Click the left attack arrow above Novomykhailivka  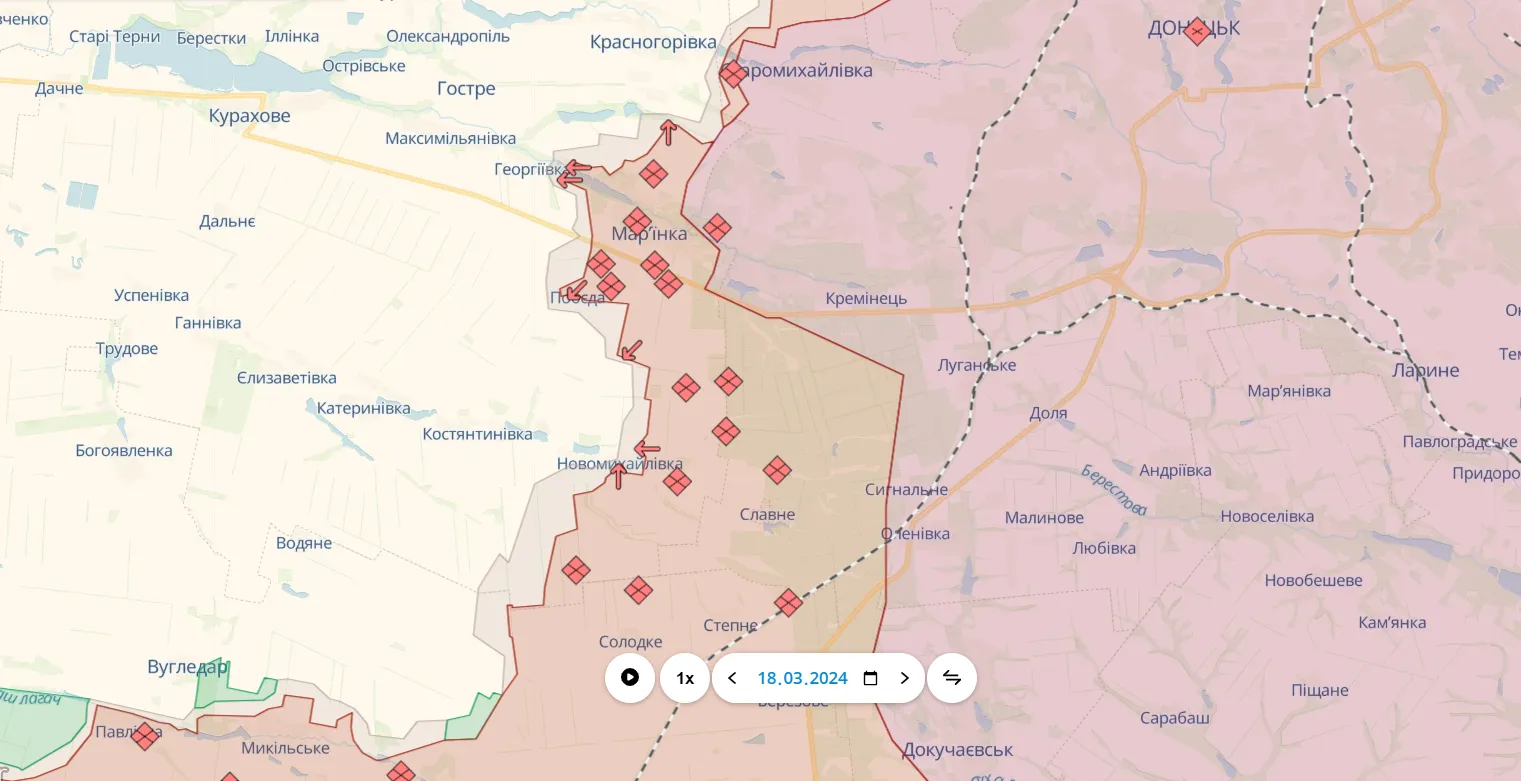[x=647, y=449]
